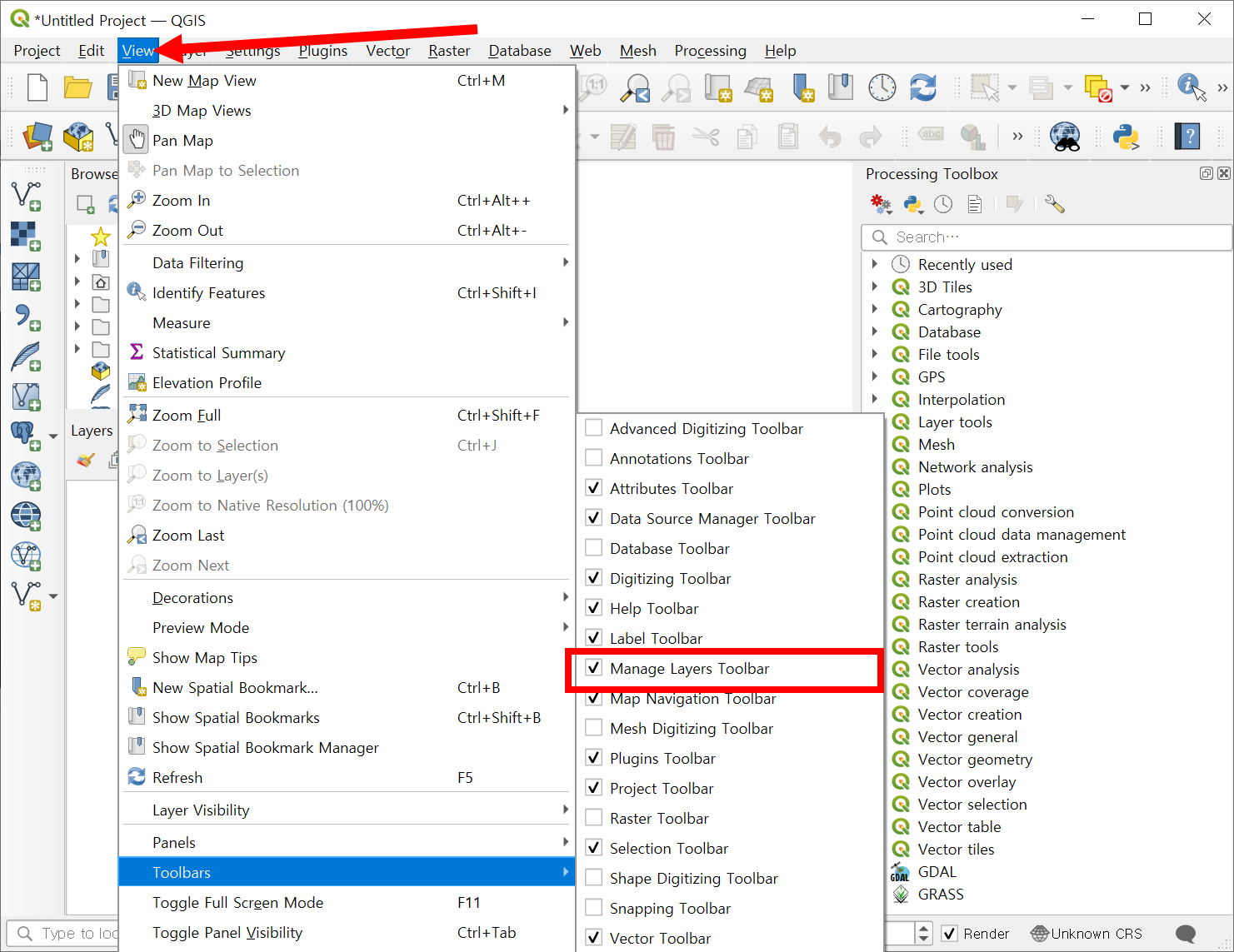Open the Python Console toolbar icon

pos(1126,137)
